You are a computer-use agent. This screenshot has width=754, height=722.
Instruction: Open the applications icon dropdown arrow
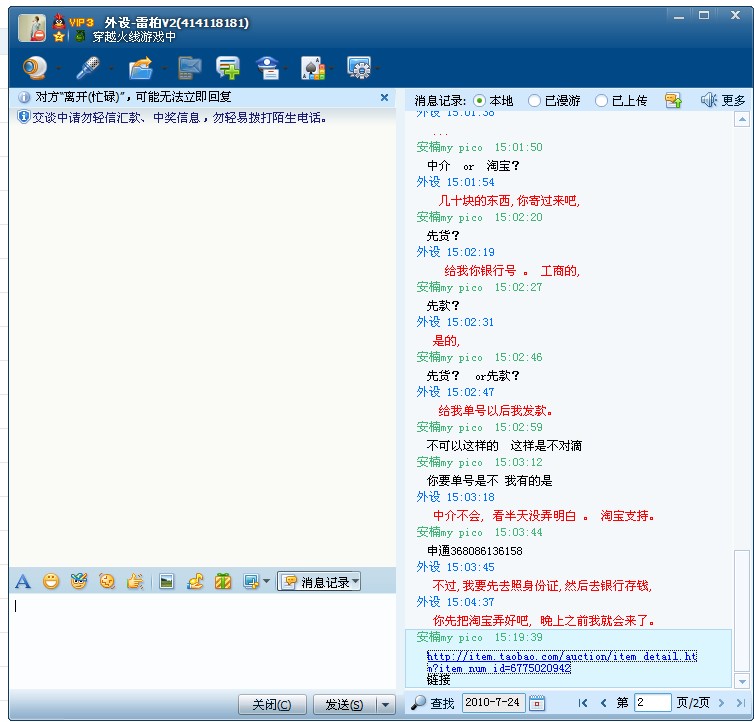click(377, 68)
